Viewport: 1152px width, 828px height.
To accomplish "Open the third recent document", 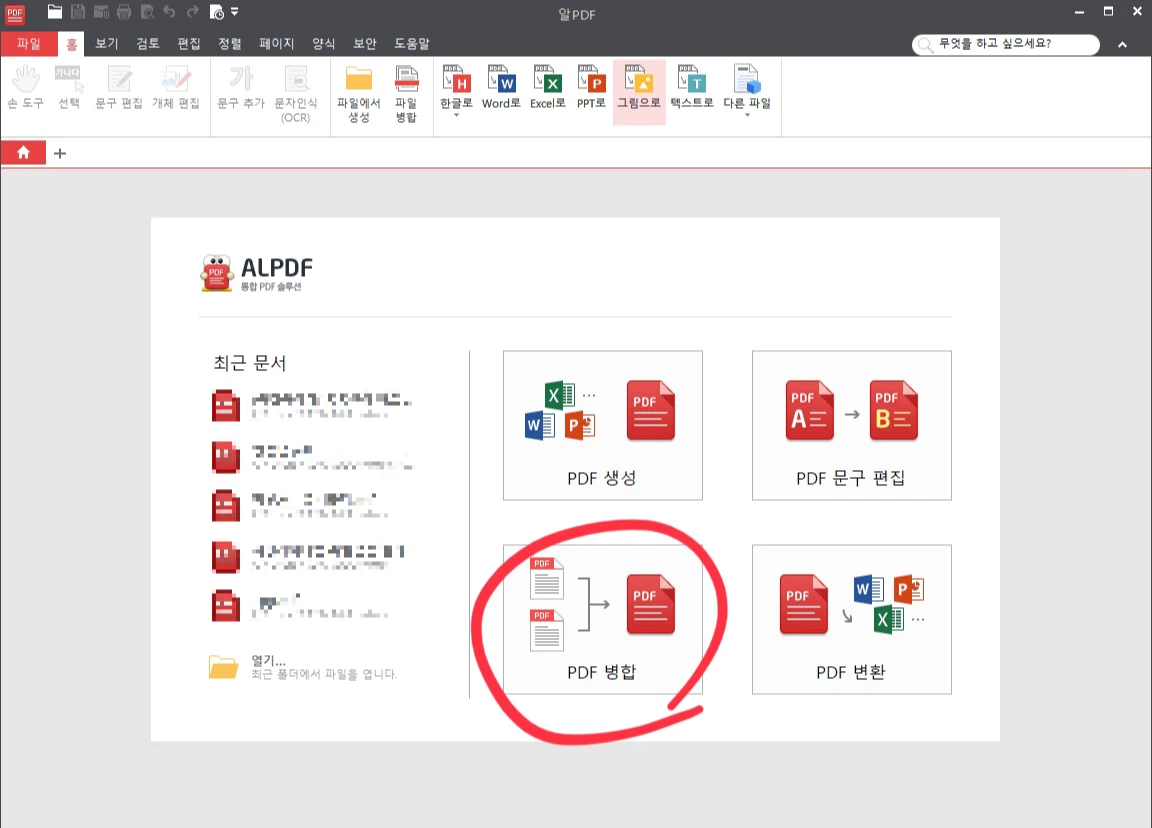I will pos(301,505).
